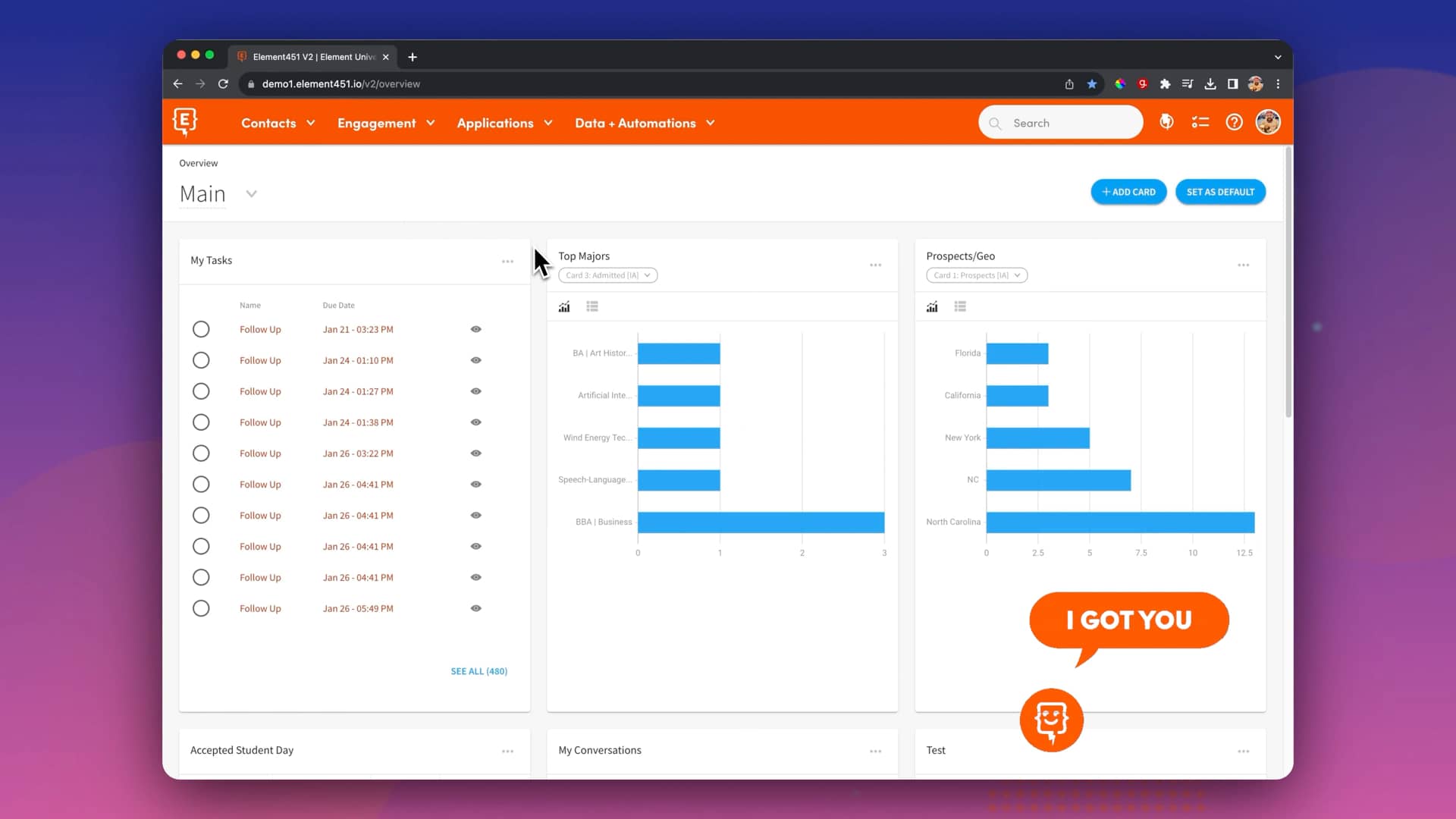
Task: Expand the Card 3: Admitted [IA] selector
Action: tap(607, 275)
